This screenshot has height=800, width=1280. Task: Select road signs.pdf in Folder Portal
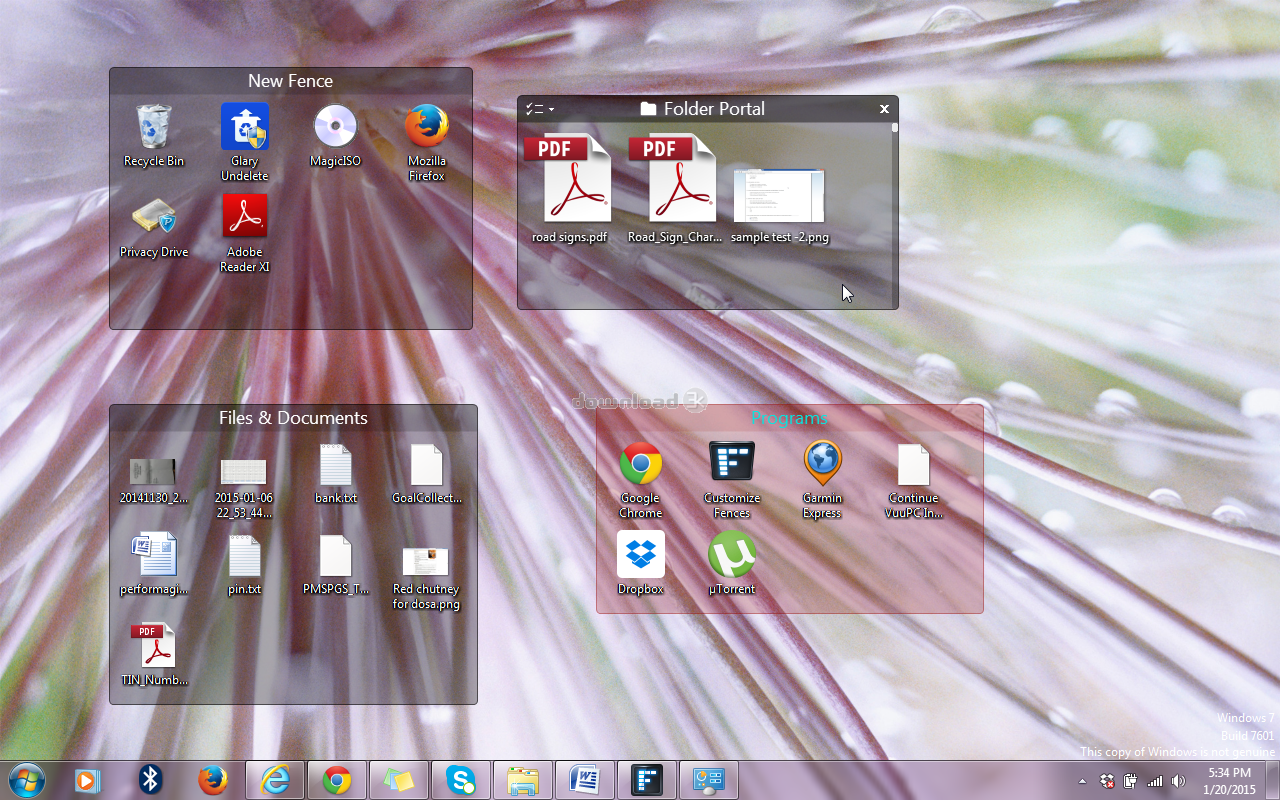[x=570, y=190]
